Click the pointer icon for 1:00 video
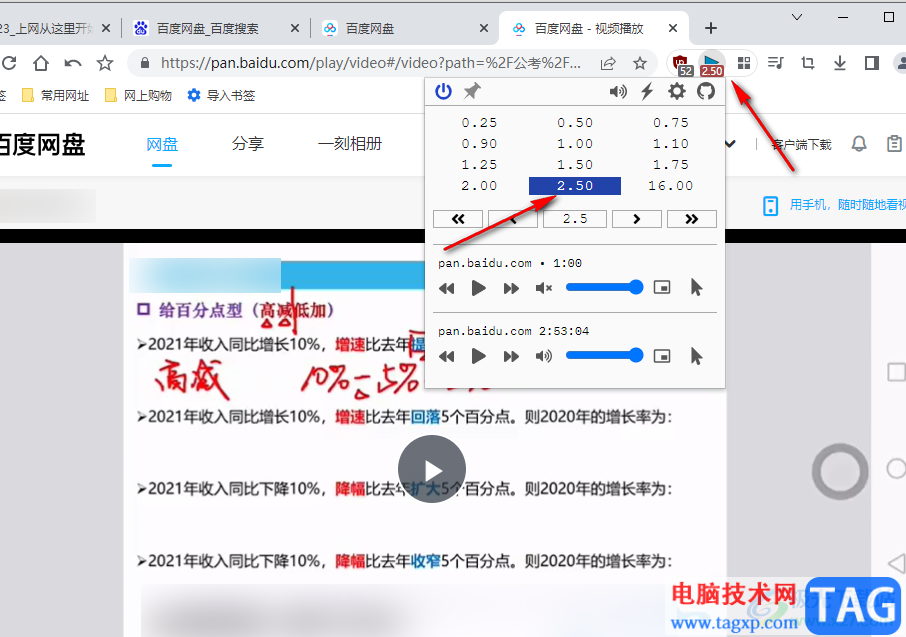 696,287
